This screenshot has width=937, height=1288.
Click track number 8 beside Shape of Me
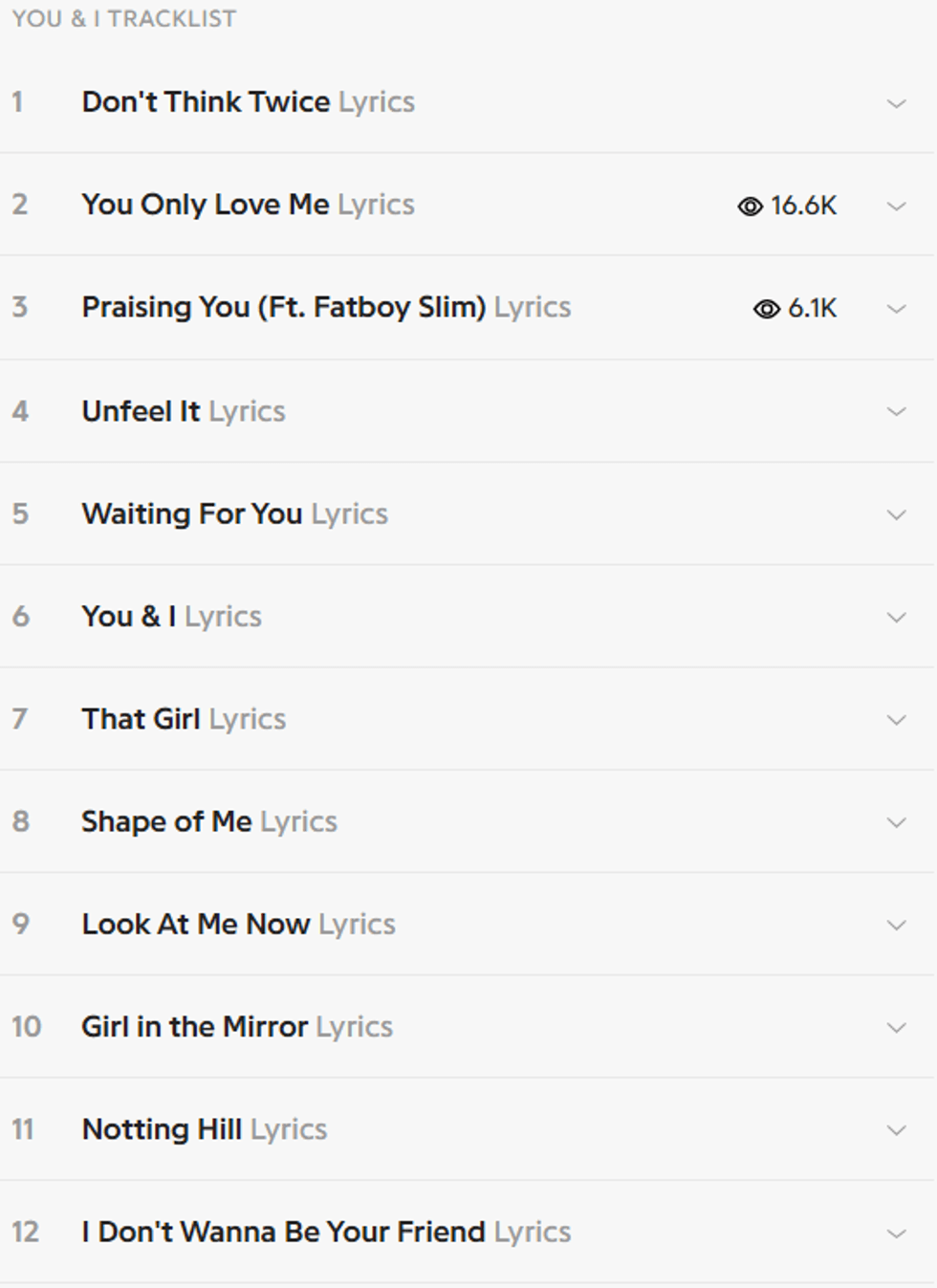click(20, 822)
